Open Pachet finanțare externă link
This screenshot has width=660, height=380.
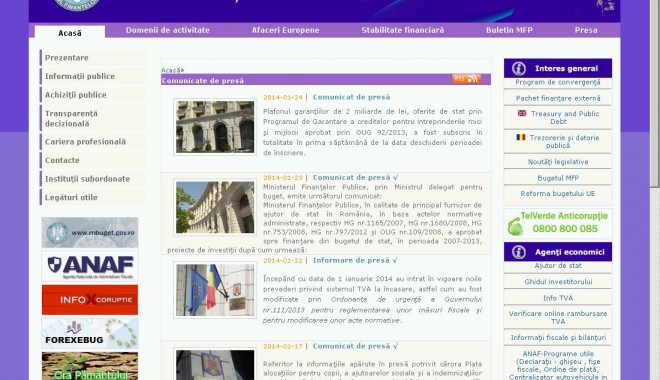pos(558,98)
